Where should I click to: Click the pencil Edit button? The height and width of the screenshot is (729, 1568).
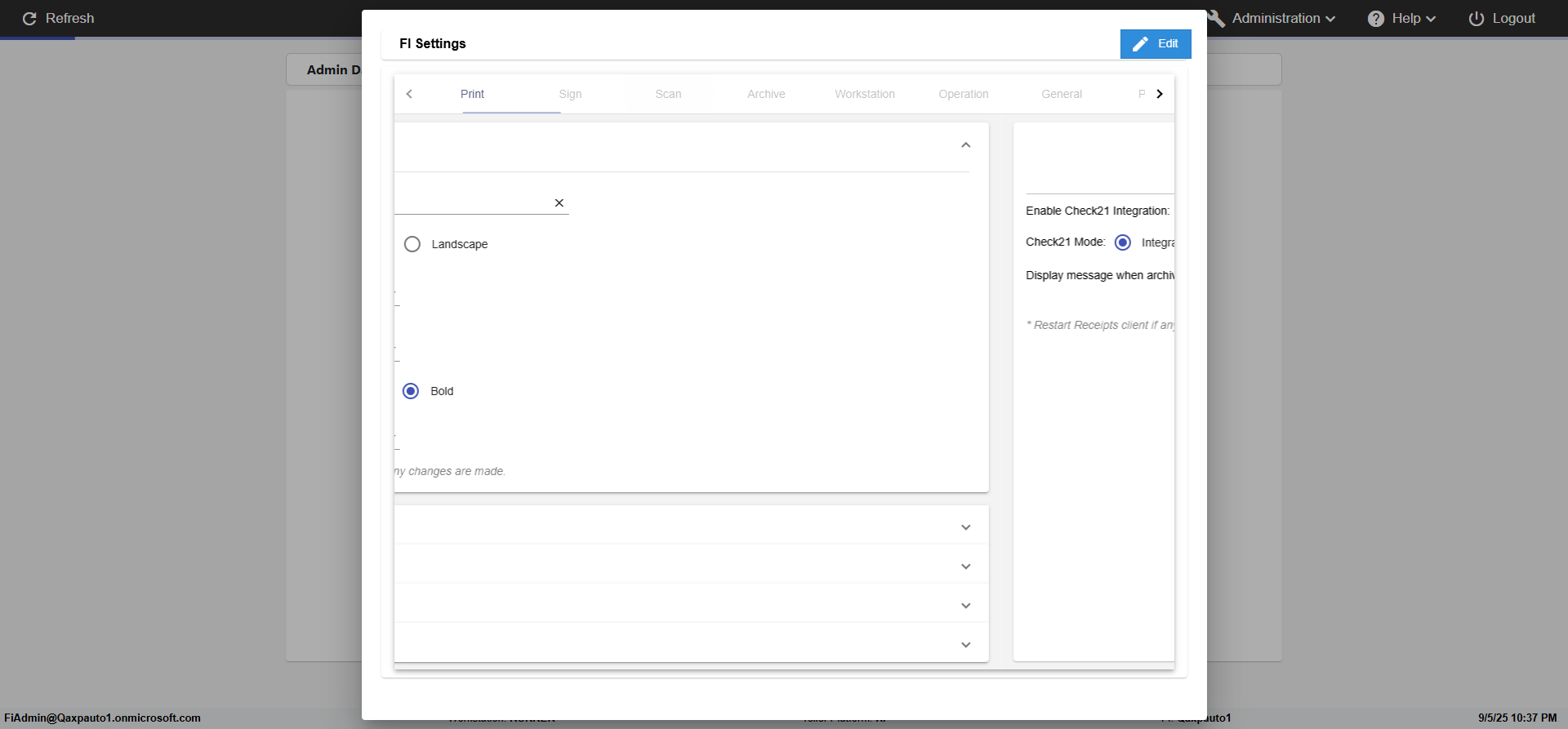pyautogui.click(x=1155, y=44)
